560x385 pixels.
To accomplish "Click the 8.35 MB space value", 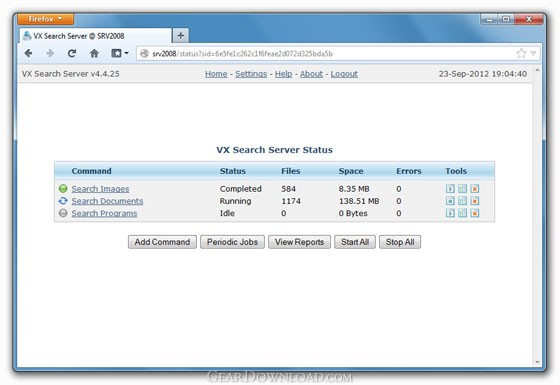I will [x=354, y=189].
